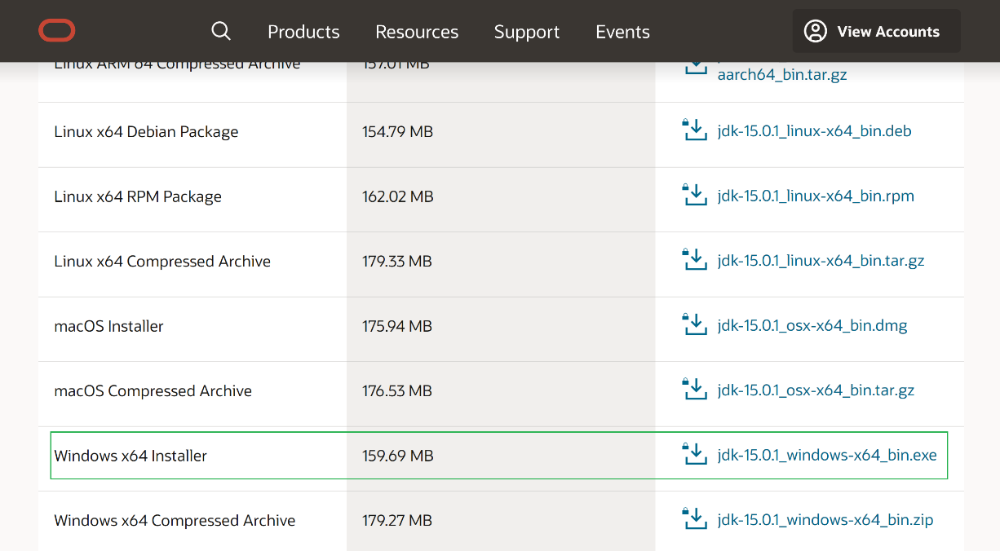Open the Support menu
The image size is (1000, 551).
click(x=527, y=32)
